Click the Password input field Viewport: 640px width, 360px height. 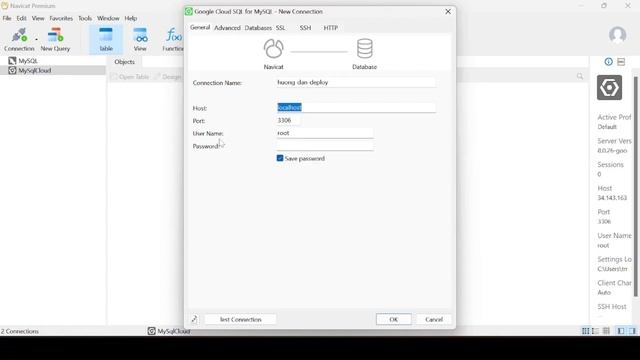324,146
